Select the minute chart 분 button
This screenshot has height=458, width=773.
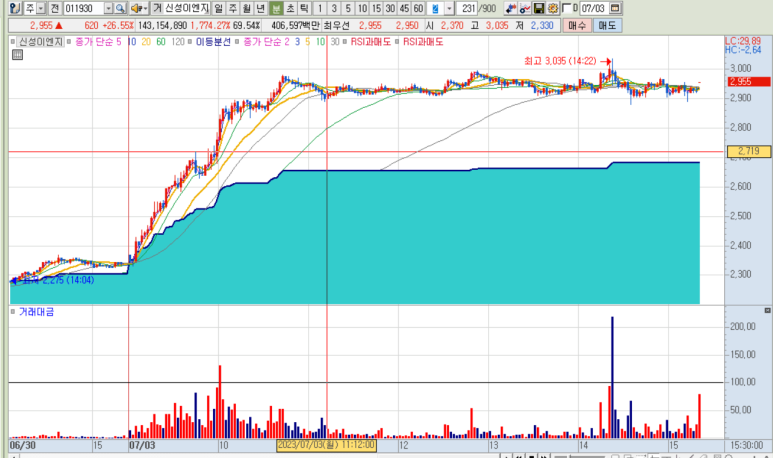pyautogui.click(x=276, y=8)
